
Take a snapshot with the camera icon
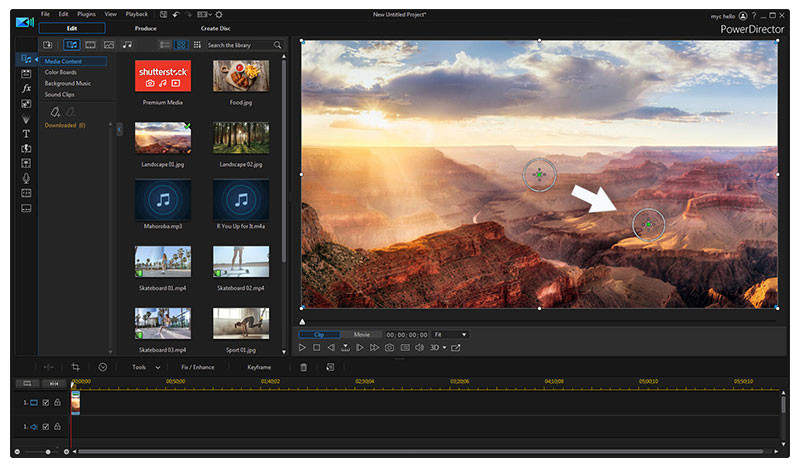pos(389,348)
